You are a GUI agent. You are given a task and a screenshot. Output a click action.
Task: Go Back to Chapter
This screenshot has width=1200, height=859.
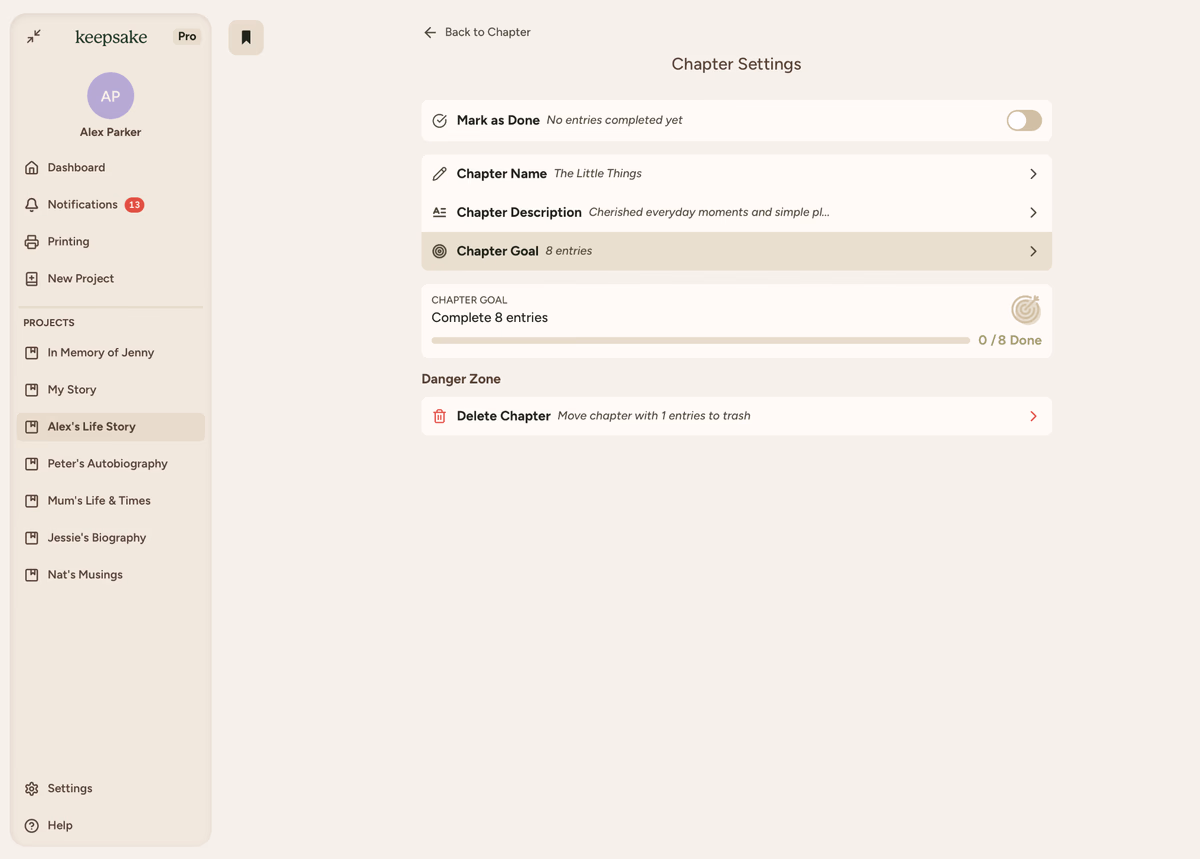[477, 32]
